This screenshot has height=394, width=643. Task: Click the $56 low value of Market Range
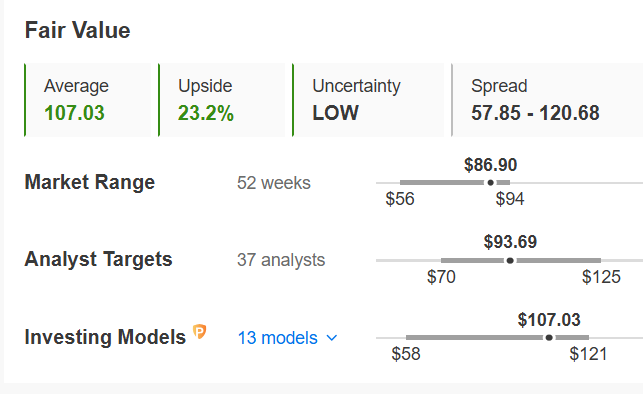coord(400,199)
